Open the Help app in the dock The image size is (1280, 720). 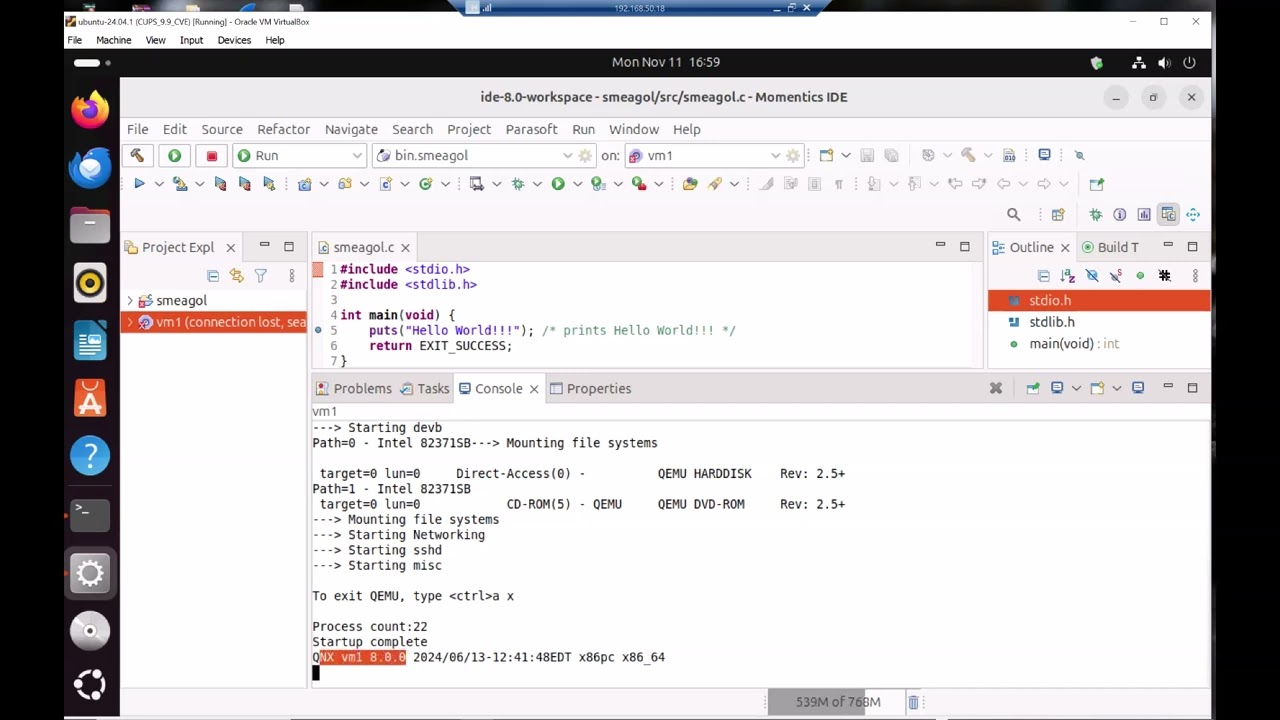[90, 456]
